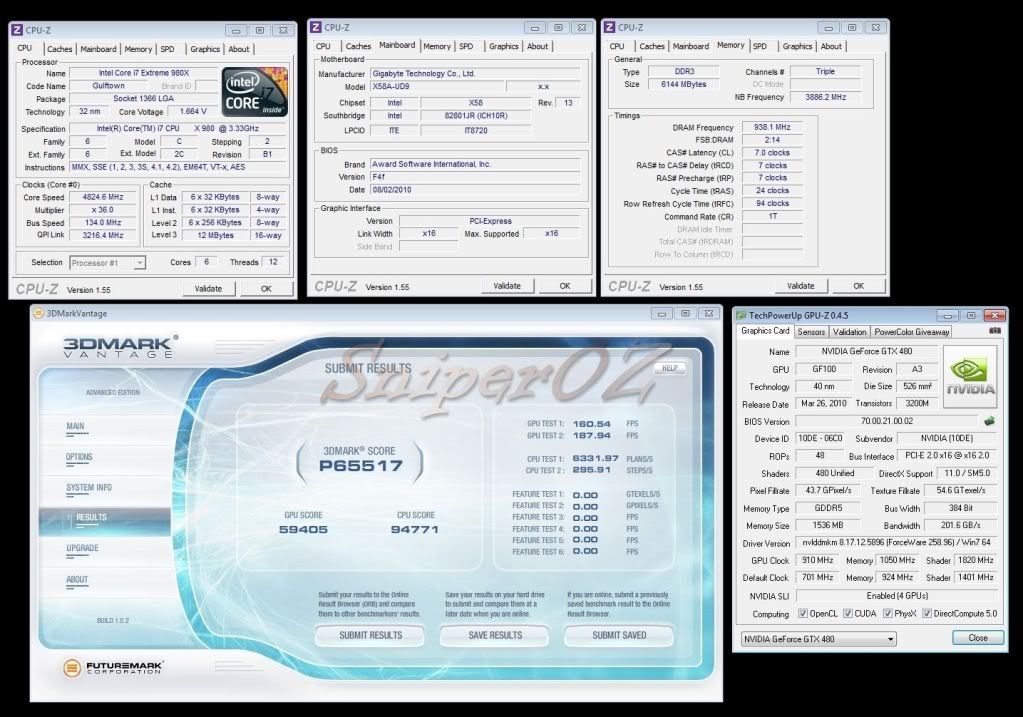Open SYSTEM INFO in 3DMark sidebar

point(89,487)
